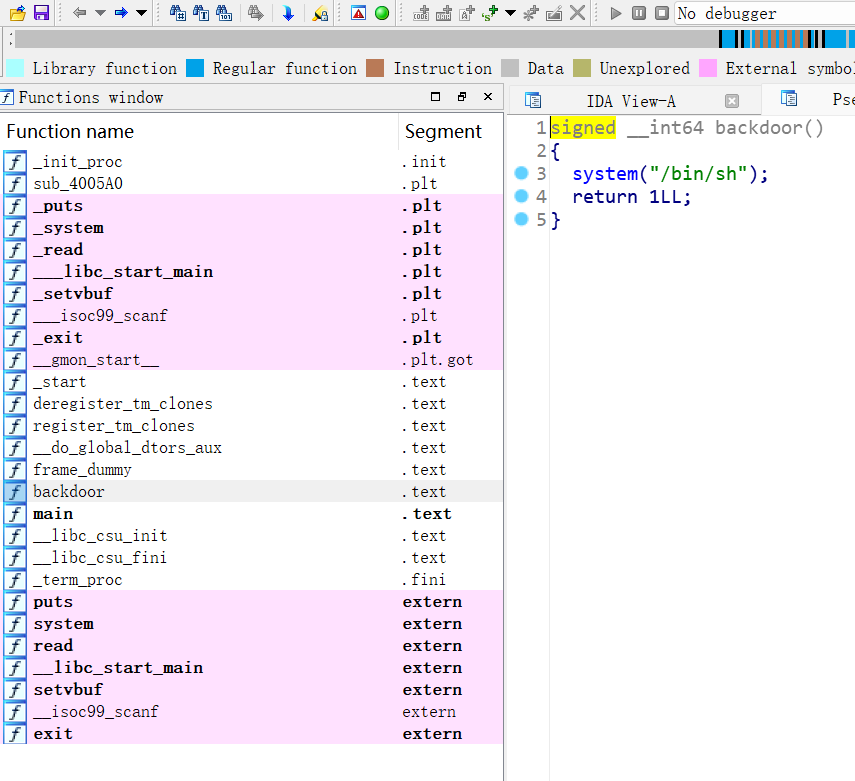The height and width of the screenshot is (781, 855).
Task: Click the green 's' string-type icon
Action: pyautogui.click(x=490, y=13)
